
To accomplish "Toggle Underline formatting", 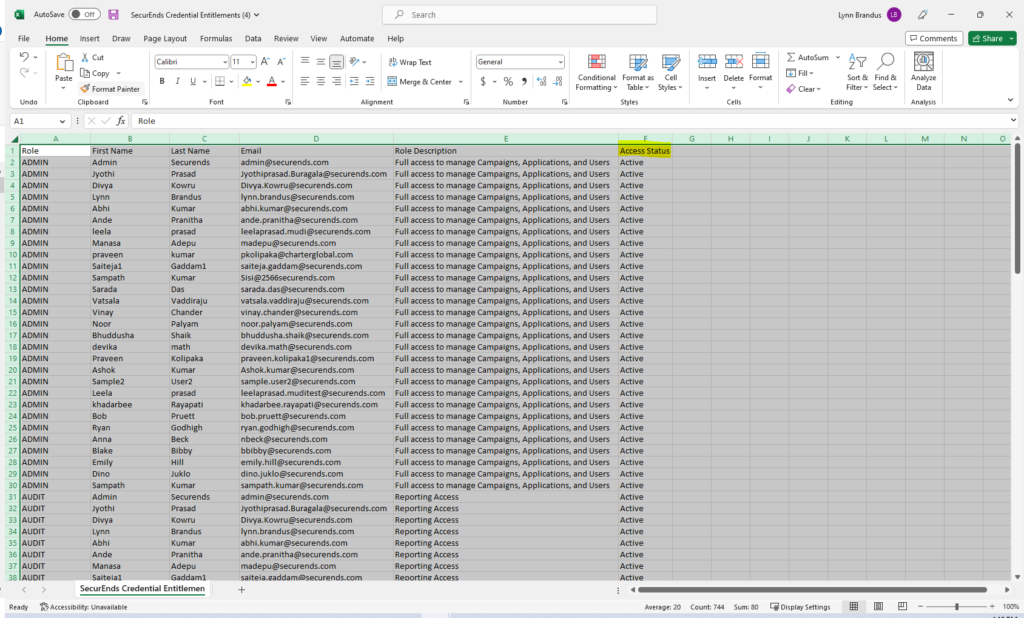I will click(x=193, y=81).
